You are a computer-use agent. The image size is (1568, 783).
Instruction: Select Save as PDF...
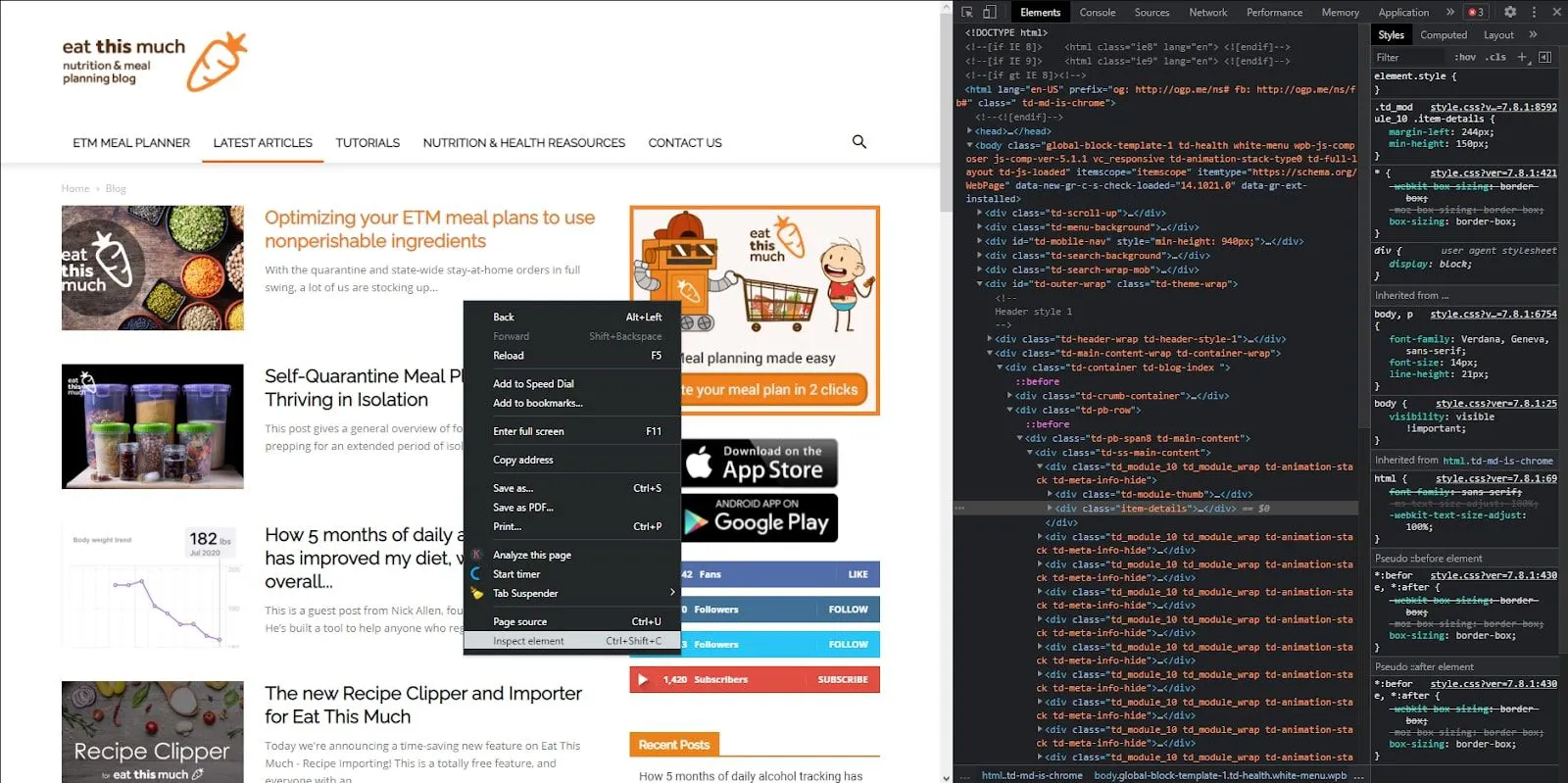click(572, 508)
